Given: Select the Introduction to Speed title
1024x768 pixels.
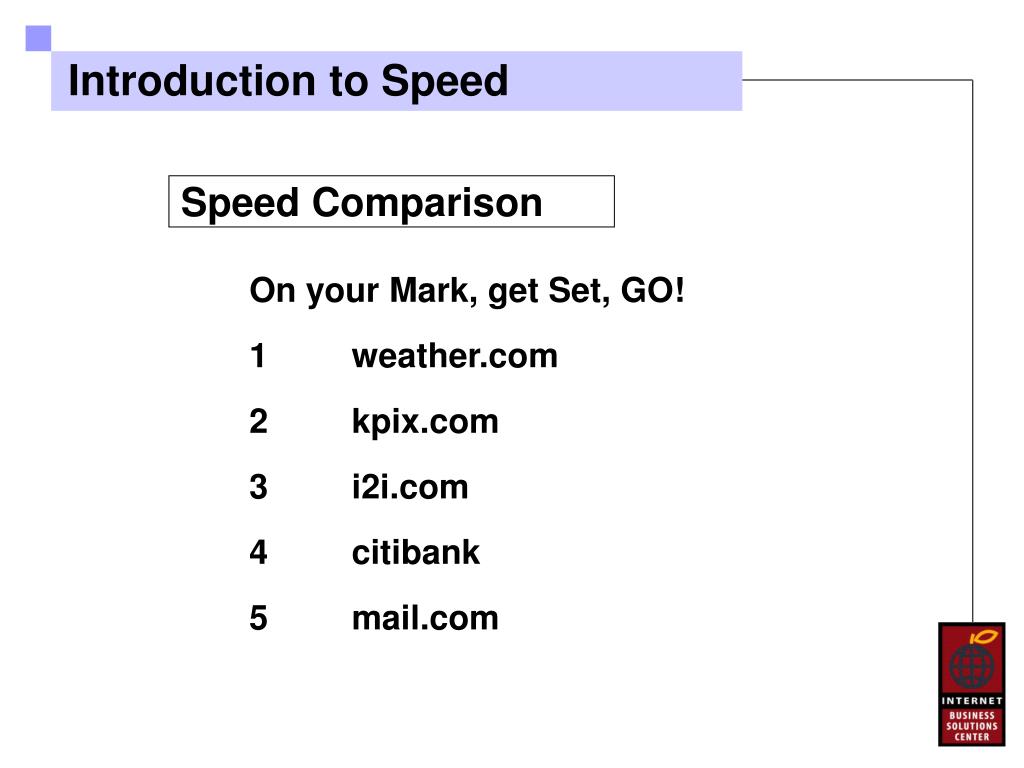Looking at the screenshot, I should pos(288,81).
